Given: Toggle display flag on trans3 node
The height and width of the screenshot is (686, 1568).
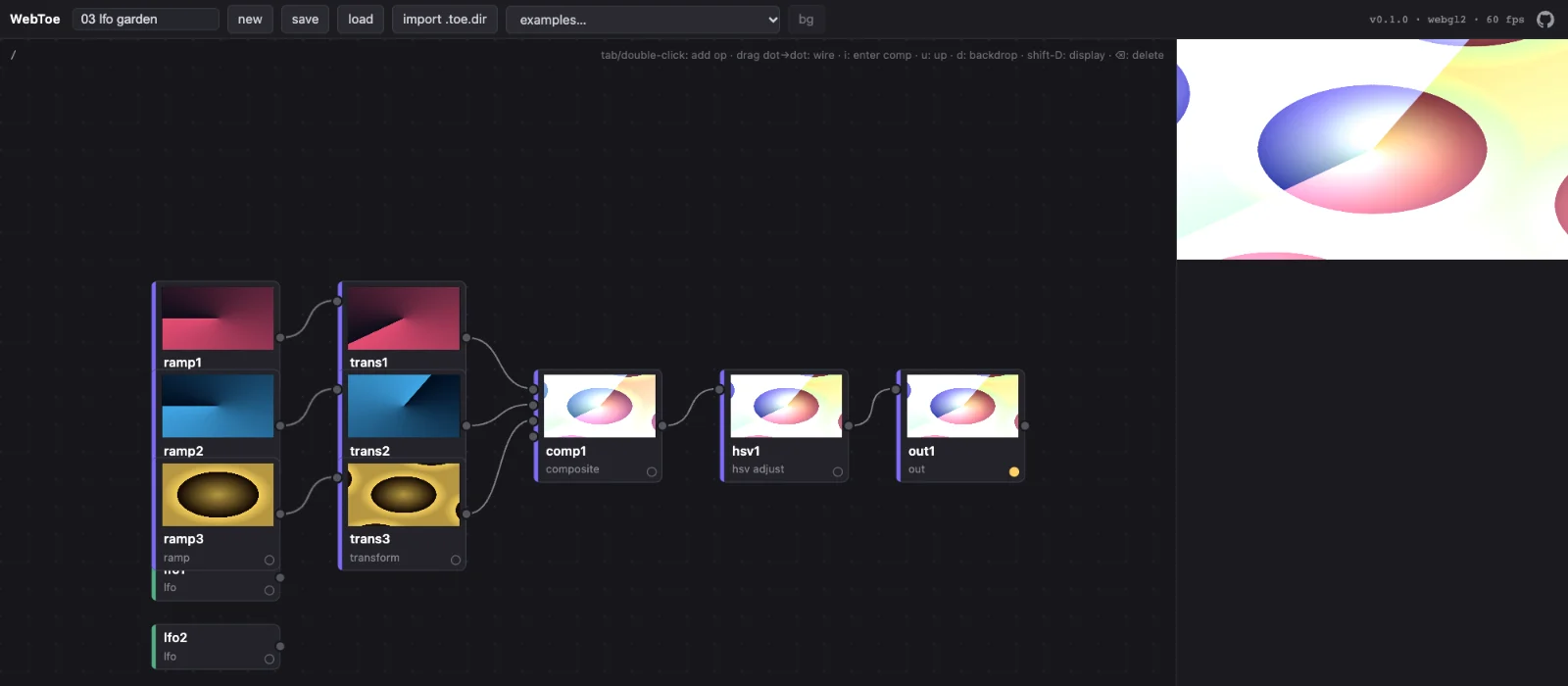Looking at the screenshot, I should pos(456,561).
